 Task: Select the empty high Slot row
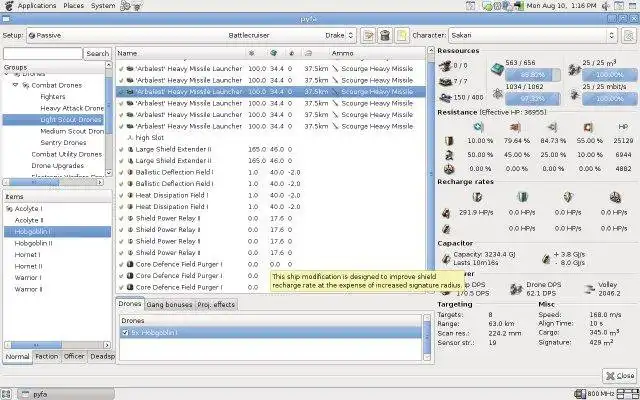[x=271, y=138]
